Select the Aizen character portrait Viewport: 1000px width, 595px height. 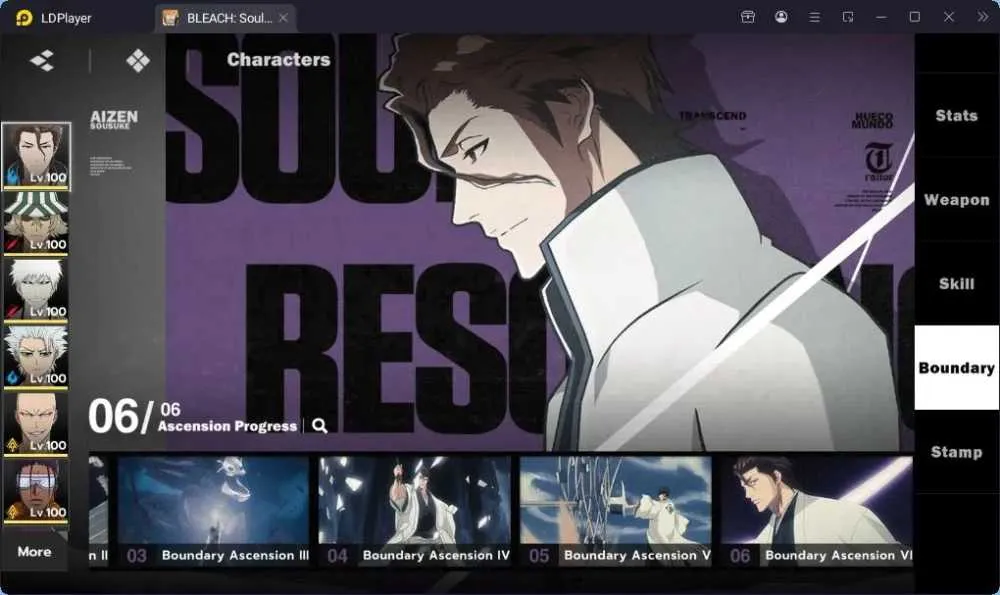[x=36, y=156]
